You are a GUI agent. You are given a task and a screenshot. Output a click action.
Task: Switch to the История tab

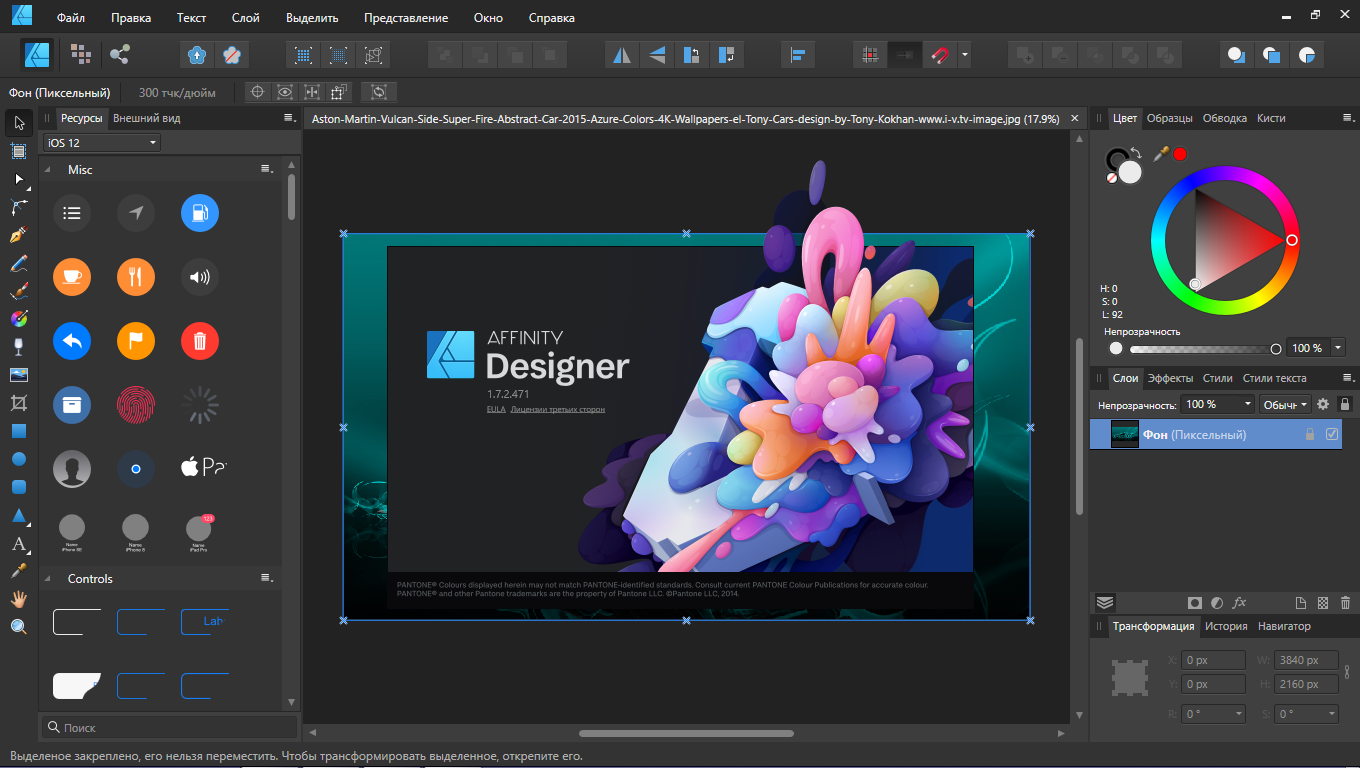(x=1225, y=626)
